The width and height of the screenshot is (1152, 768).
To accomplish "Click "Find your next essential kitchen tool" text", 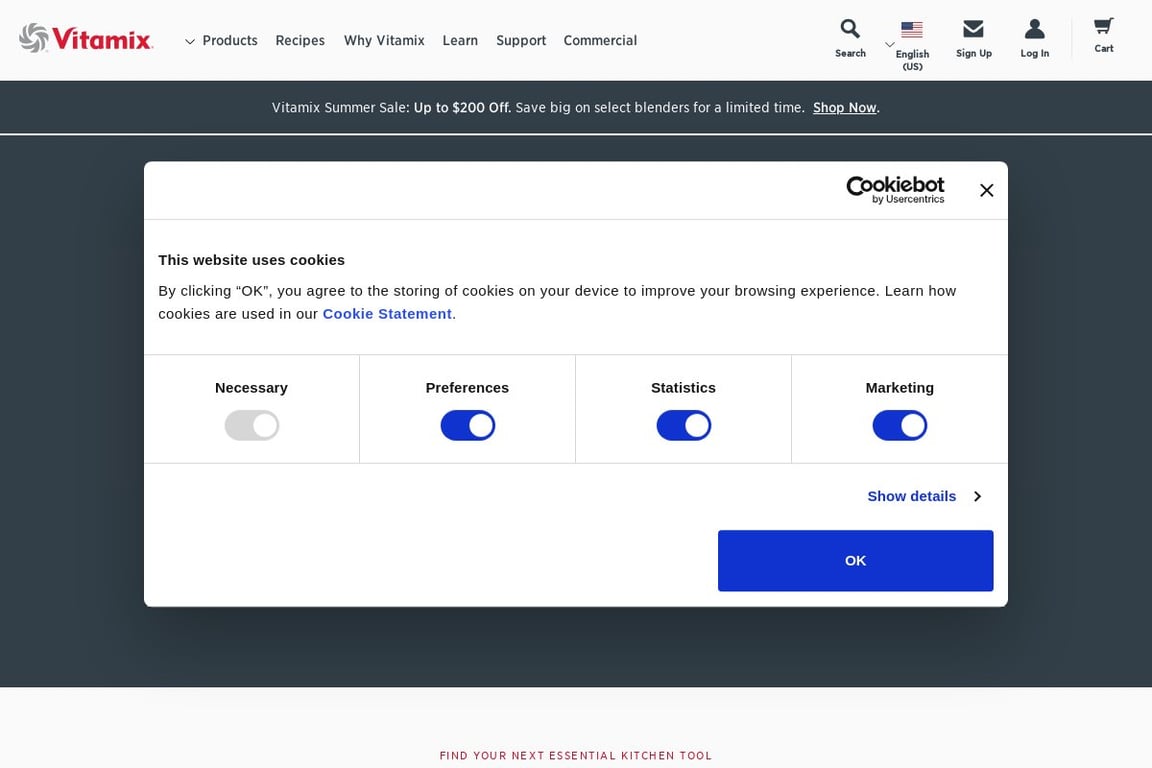I will pyautogui.click(x=576, y=756).
